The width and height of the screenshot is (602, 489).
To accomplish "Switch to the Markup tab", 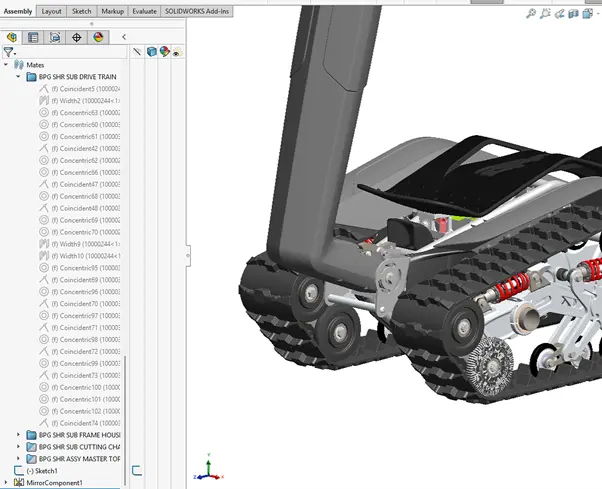I will coord(112,11).
